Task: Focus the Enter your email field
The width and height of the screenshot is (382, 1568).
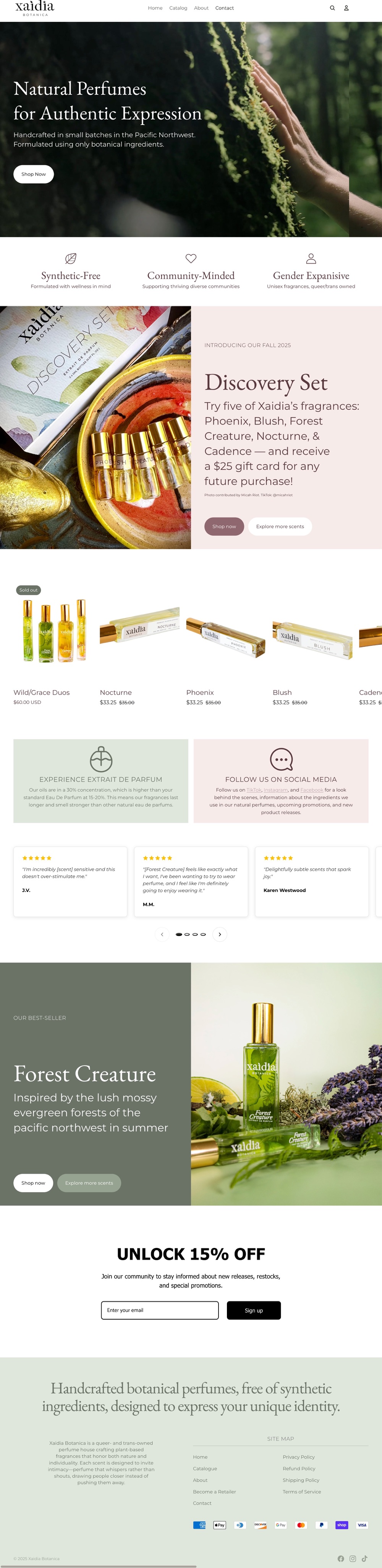Action: coord(160,1310)
